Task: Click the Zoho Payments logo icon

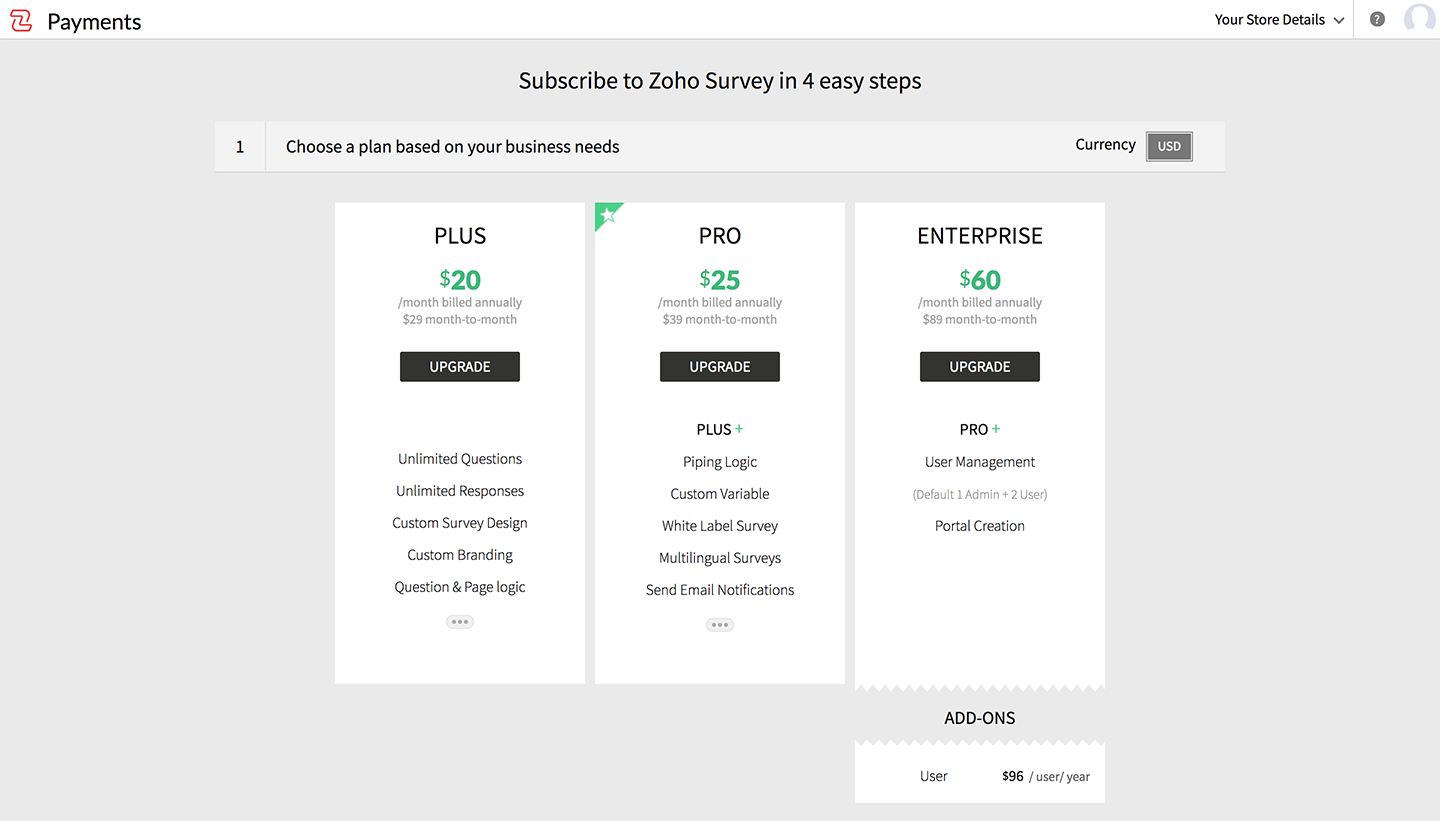Action: pos(21,21)
